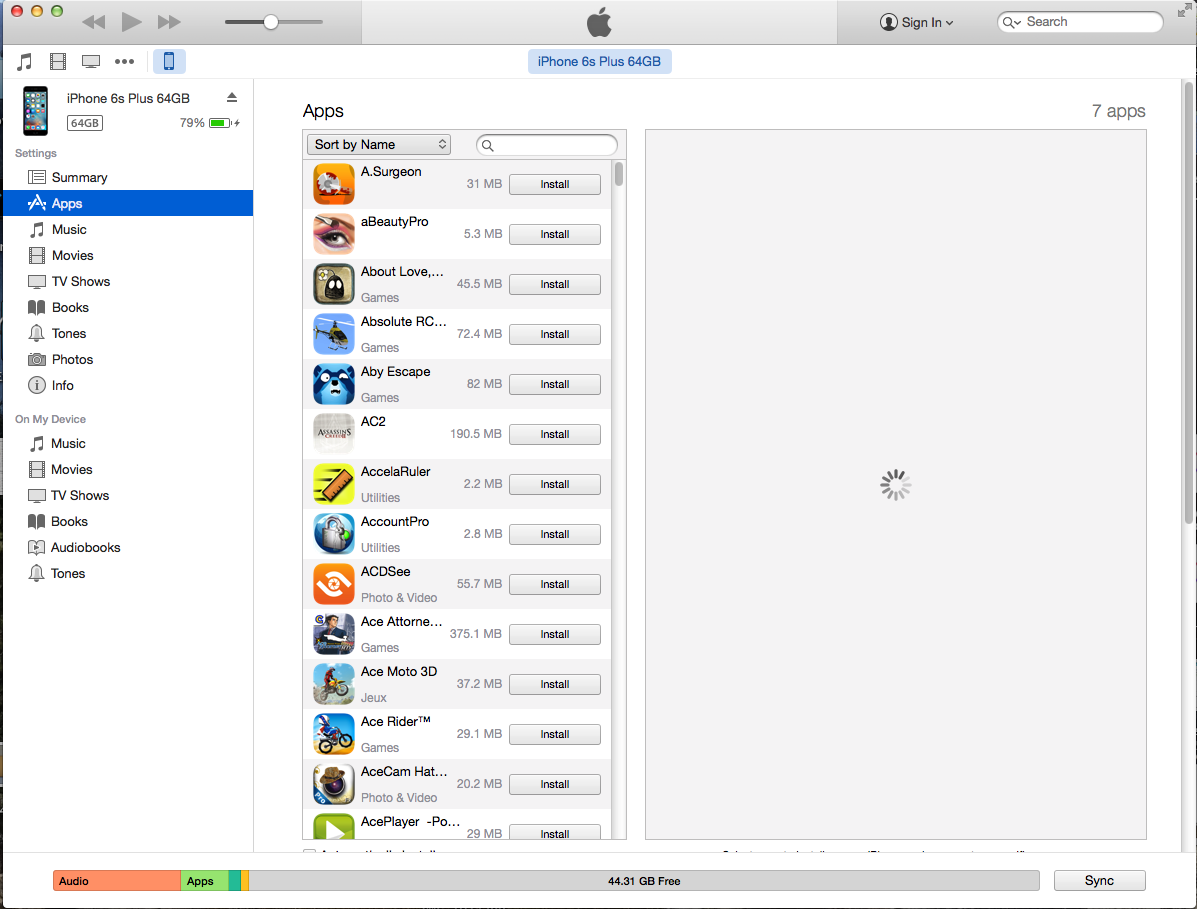The image size is (1197, 909).
Task: Eject the iPhone 6s Plus 64GB
Action: tap(232, 98)
